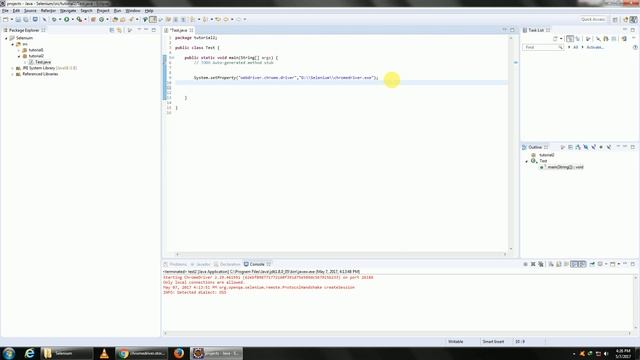The height and width of the screenshot is (360, 640).
Task: Switch to the Problems tab
Action: [x=176, y=264]
